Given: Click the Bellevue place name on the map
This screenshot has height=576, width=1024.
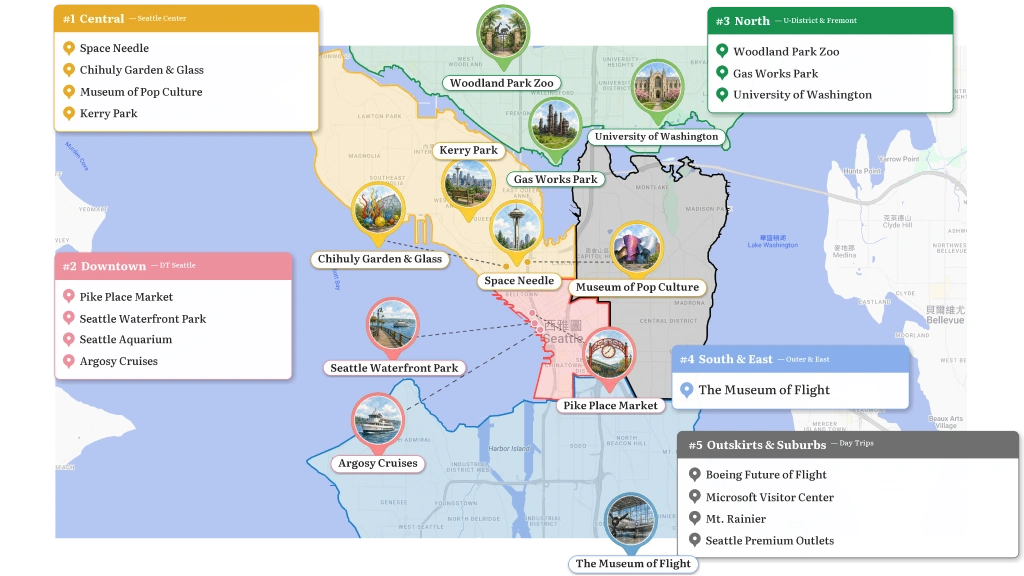Looking at the screenshot, I should [x=945, y=315].
